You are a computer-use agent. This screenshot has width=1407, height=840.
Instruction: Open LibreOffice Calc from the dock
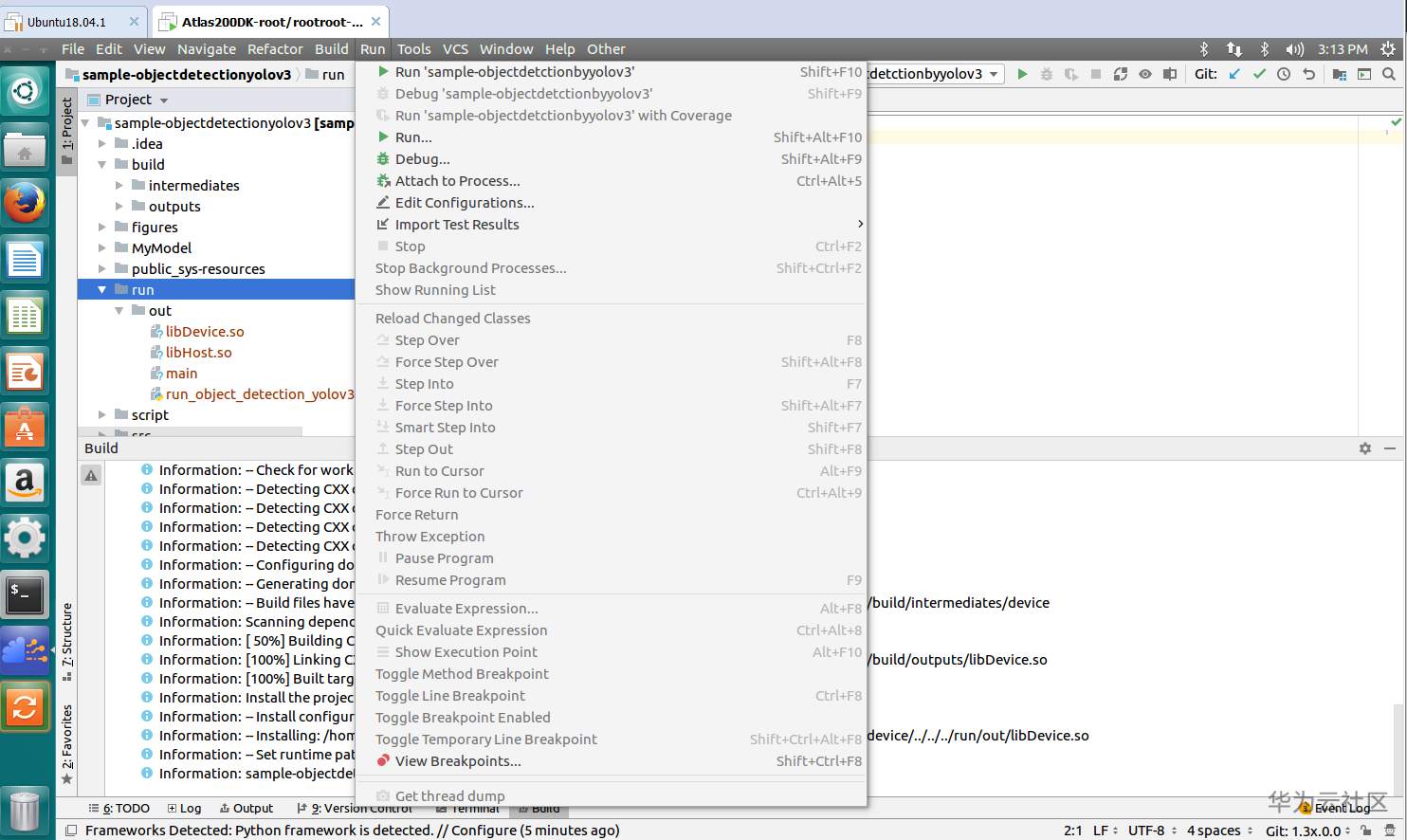[25, 315]
